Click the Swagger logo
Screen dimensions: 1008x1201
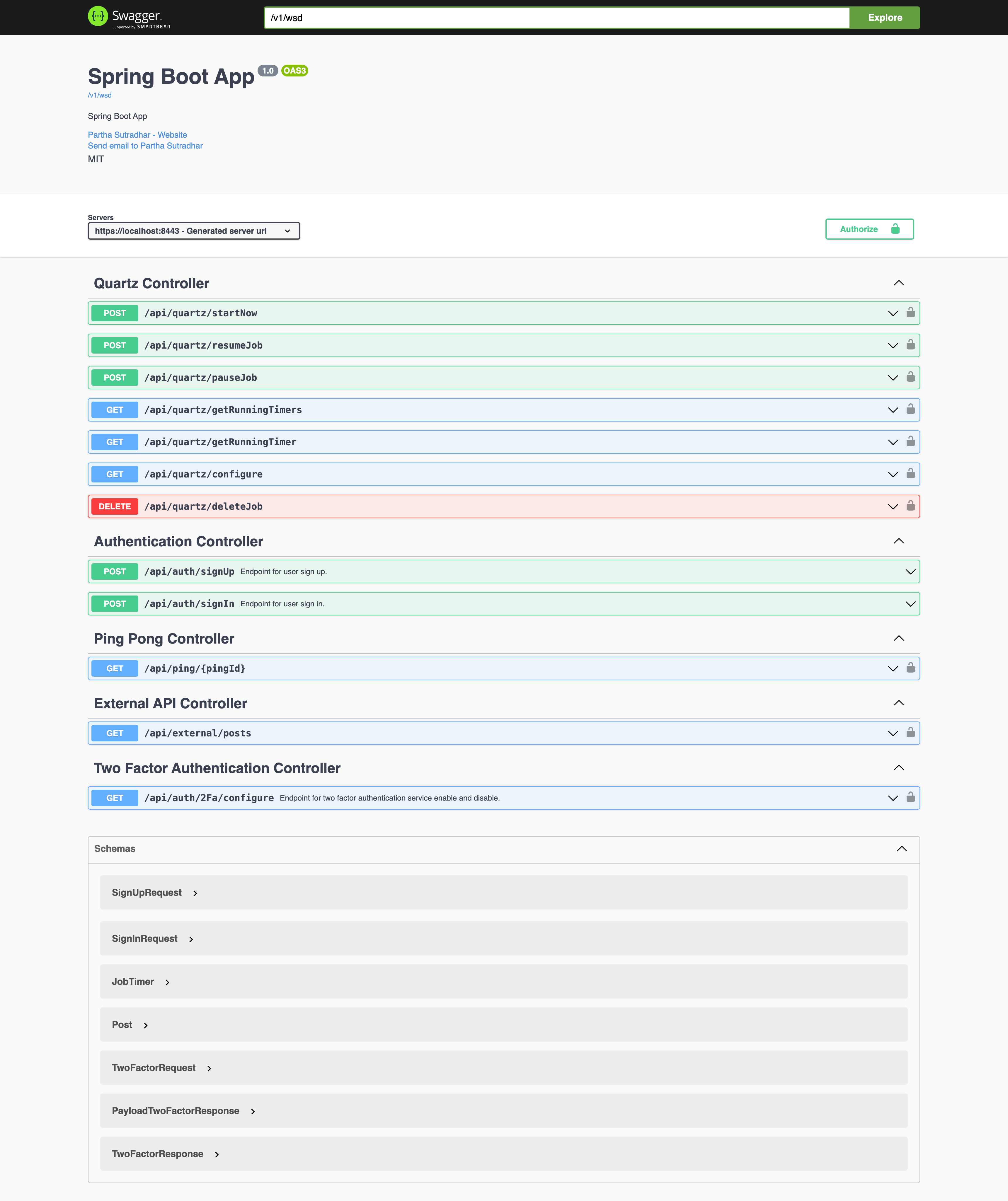pyautogui.click(x=129, y=17)
